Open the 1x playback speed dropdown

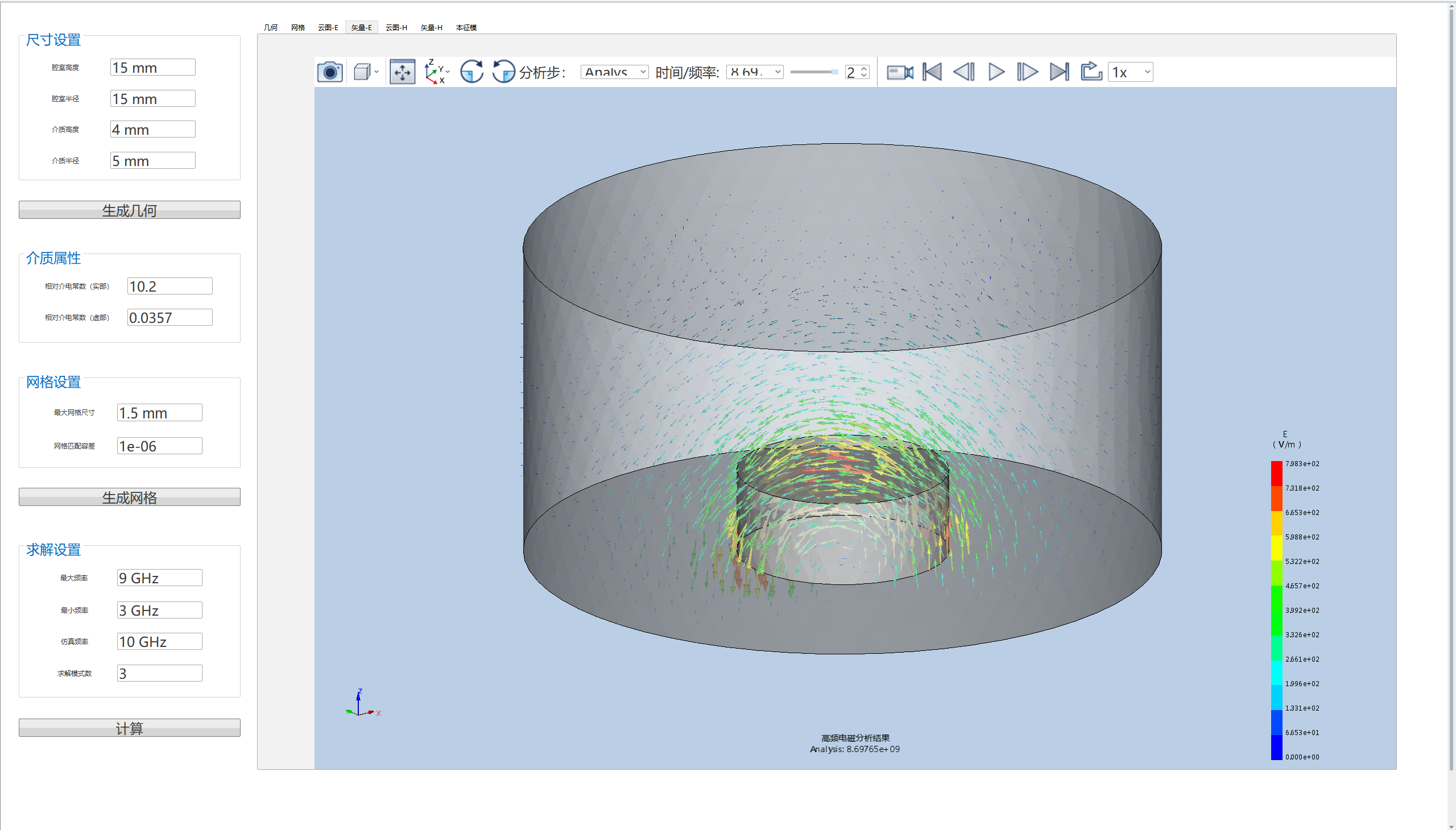pyautogui.click(x=1130, y=72)
